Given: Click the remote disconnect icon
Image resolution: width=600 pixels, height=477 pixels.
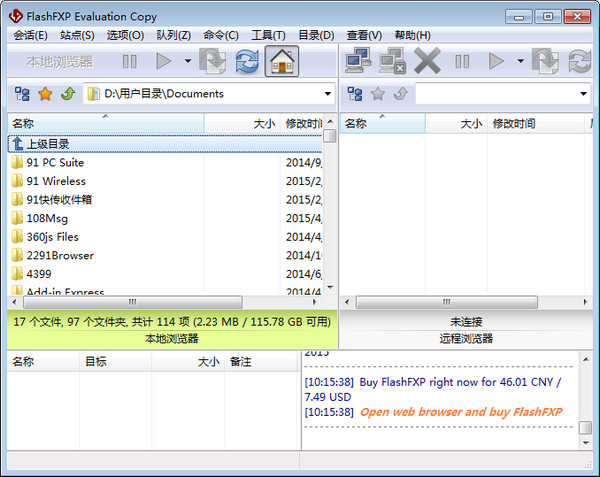Looking at the screenshot, I should point(391,62).
